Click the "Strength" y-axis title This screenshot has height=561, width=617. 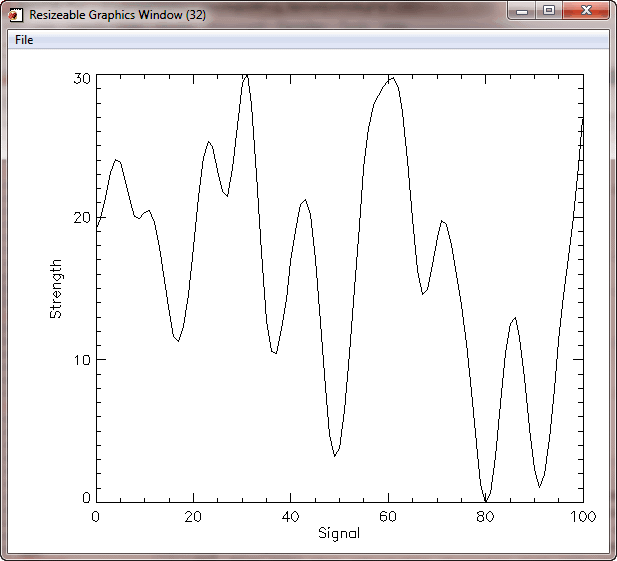tap(56, 289)
